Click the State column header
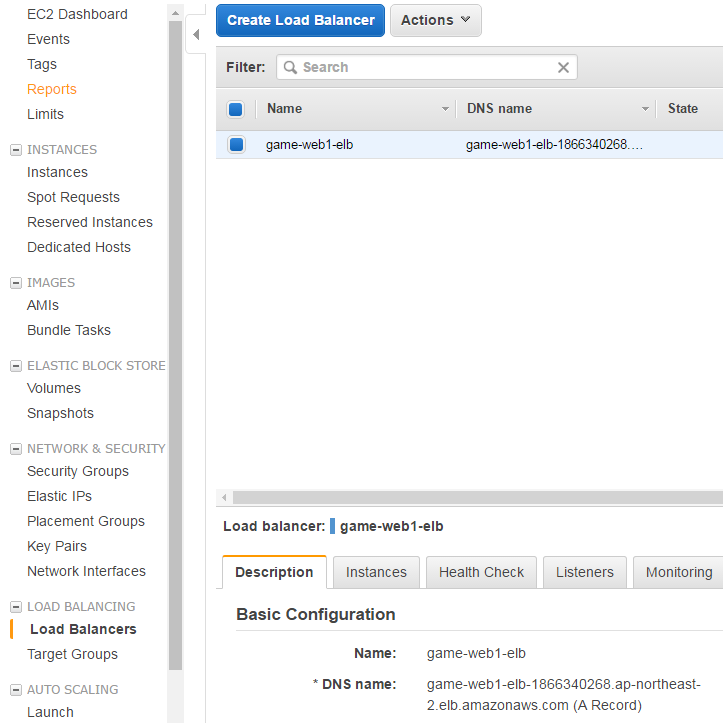 pyautogui.click(x=682, y=108)
